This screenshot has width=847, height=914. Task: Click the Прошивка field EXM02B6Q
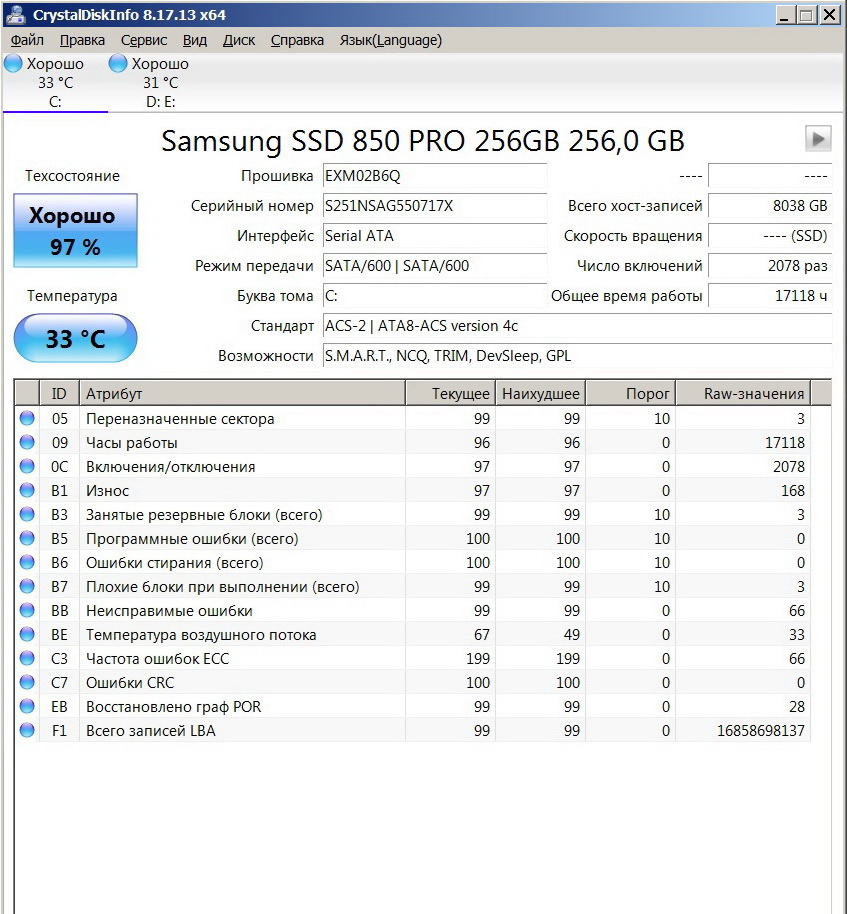point(435,176)
